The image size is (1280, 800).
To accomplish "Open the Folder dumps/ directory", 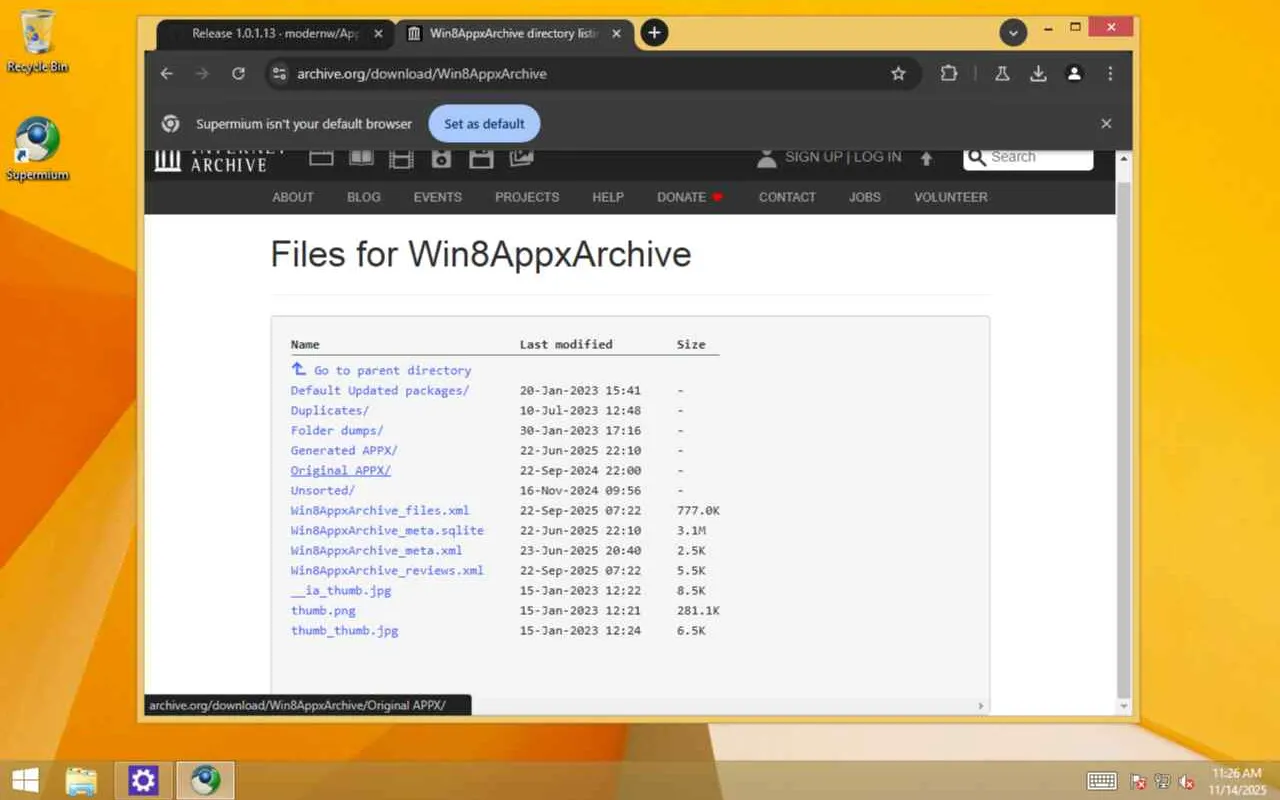I will click(337, 430).
